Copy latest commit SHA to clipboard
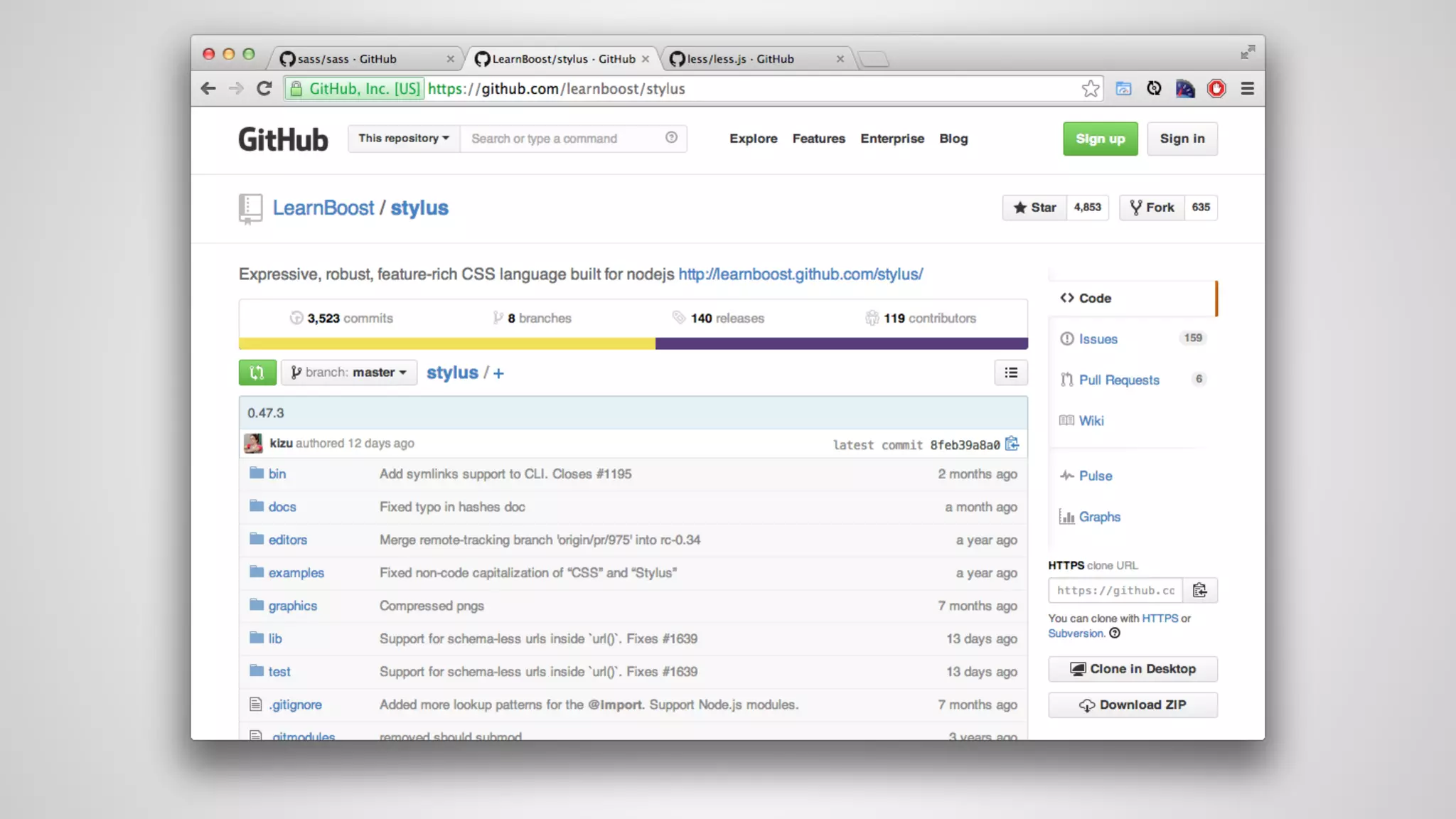The height and width of the screenshot is (819, 1456). 1012,444
